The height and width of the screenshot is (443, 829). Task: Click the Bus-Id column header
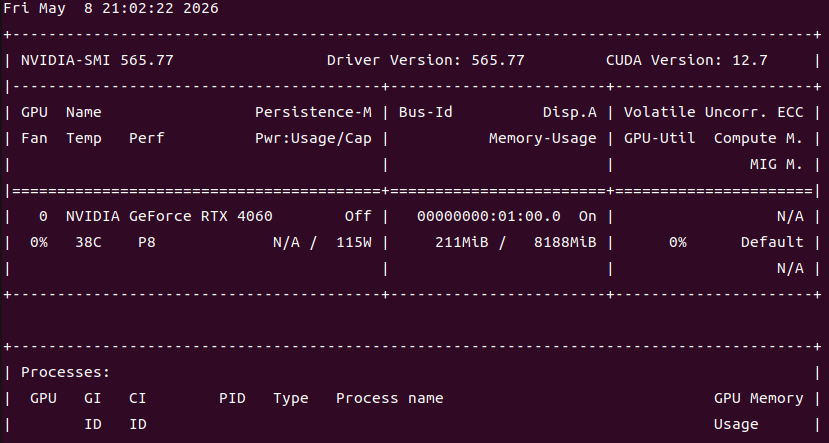(x=426, y=112)
